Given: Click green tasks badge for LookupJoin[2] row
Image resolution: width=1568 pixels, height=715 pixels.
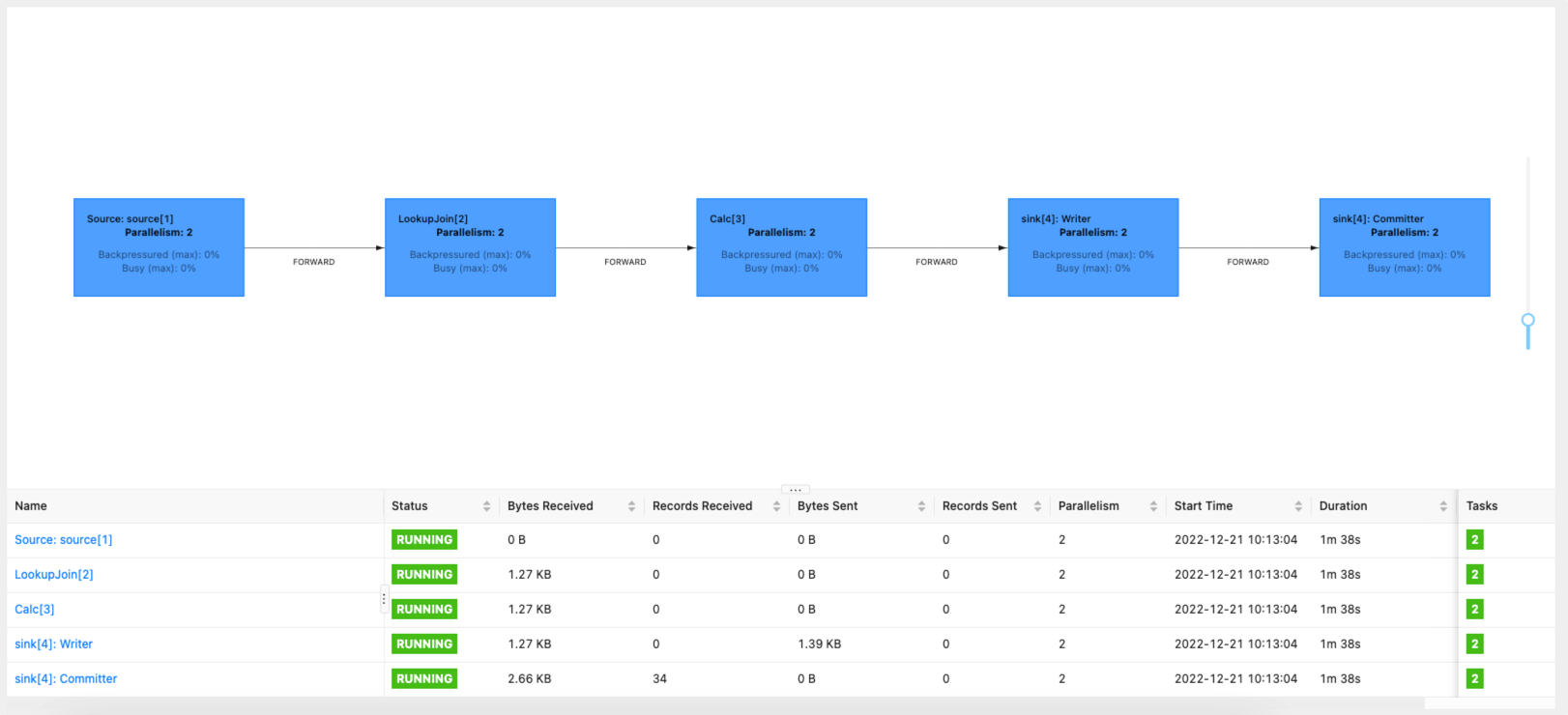Looking at the screenshot, I should (1474, 575).
